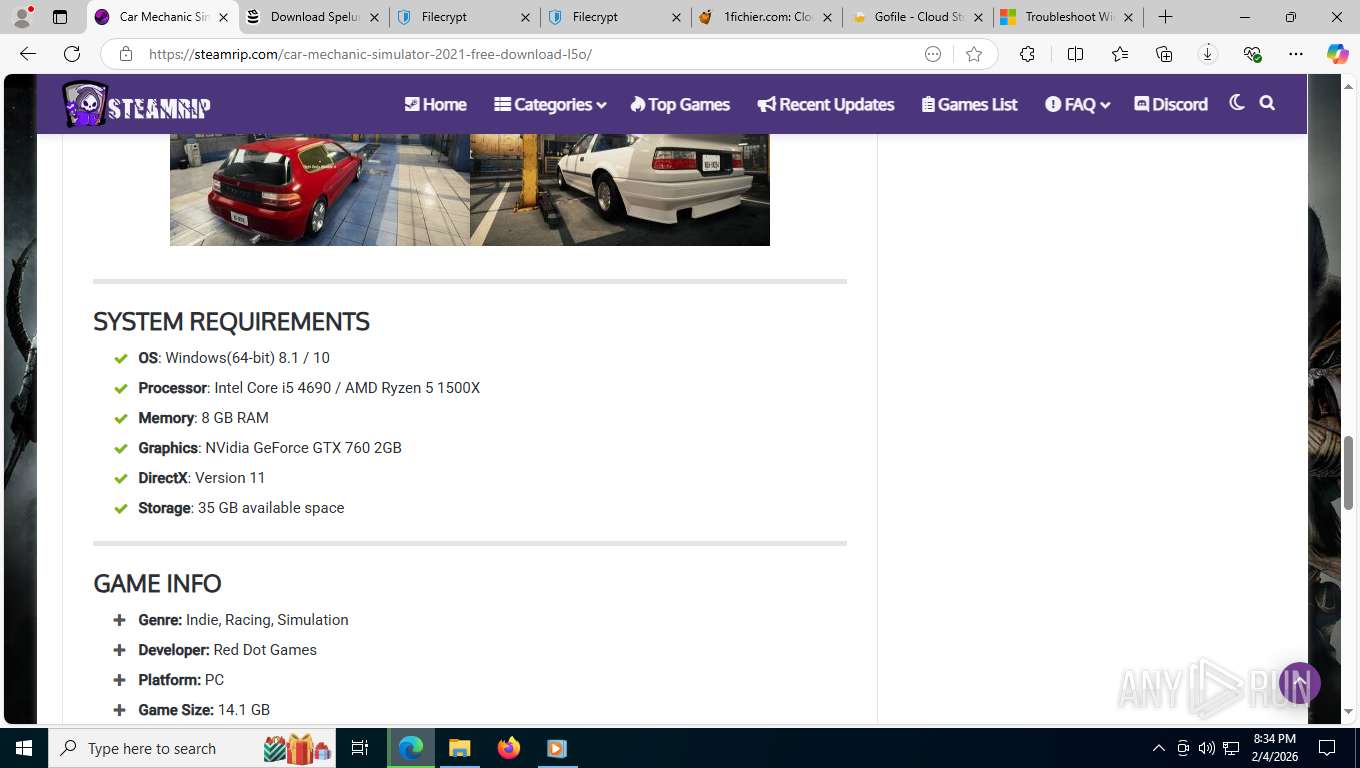
Task: Toggle dark mode moon icon
Action: 1237,103
